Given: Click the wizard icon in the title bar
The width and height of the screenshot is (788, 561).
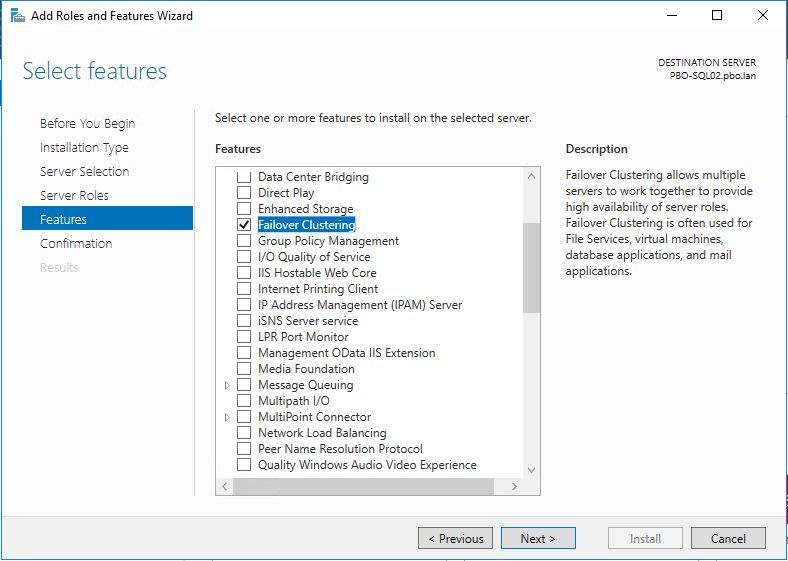Looking at the screenshot, I should tap(18, 16).
